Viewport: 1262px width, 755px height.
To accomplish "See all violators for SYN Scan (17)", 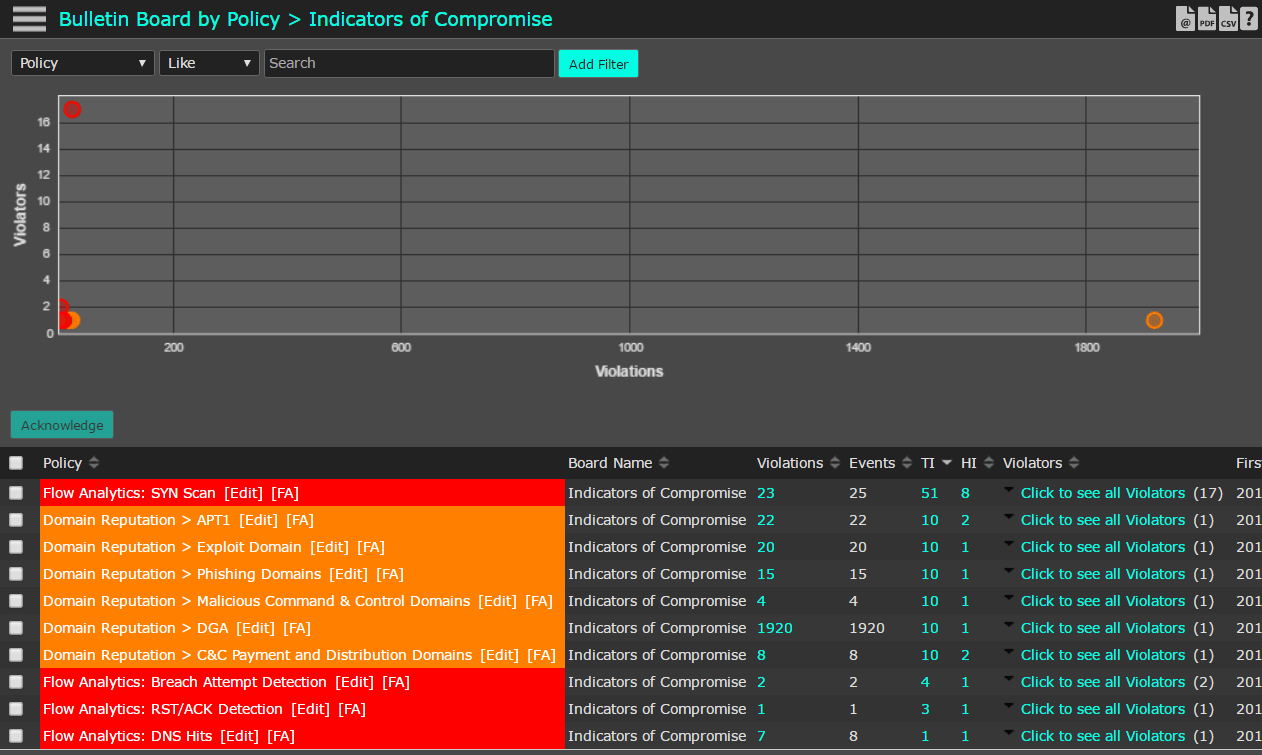I will tap(1103, 493).
